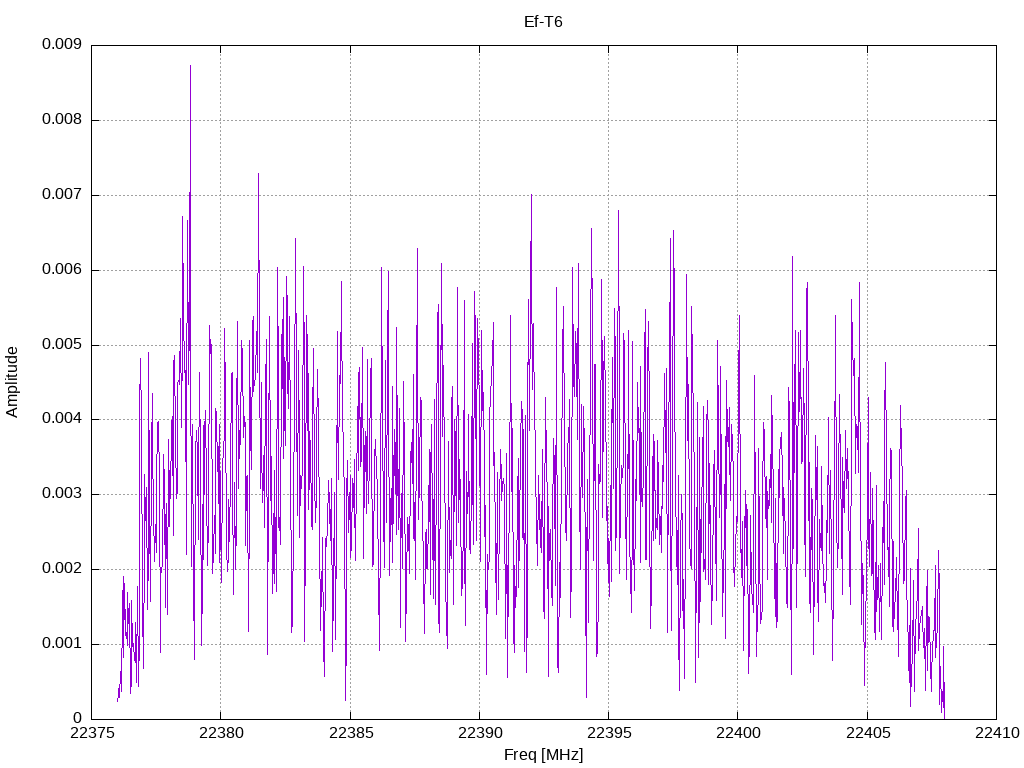The height and width of the screenshot is (768, 1024).
Task: Click the x-axis tick label 22410
Action: click(997, 733)
